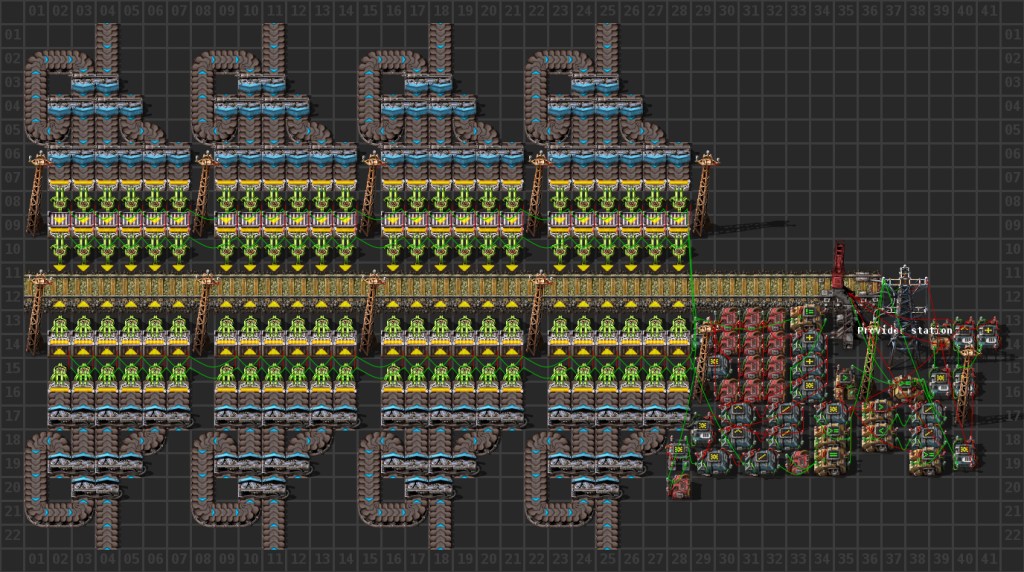Image resolution: width=1024 pixels, height=572 pixels.
Task: Click the top ruler column "15" label
Action: (370, 10)
